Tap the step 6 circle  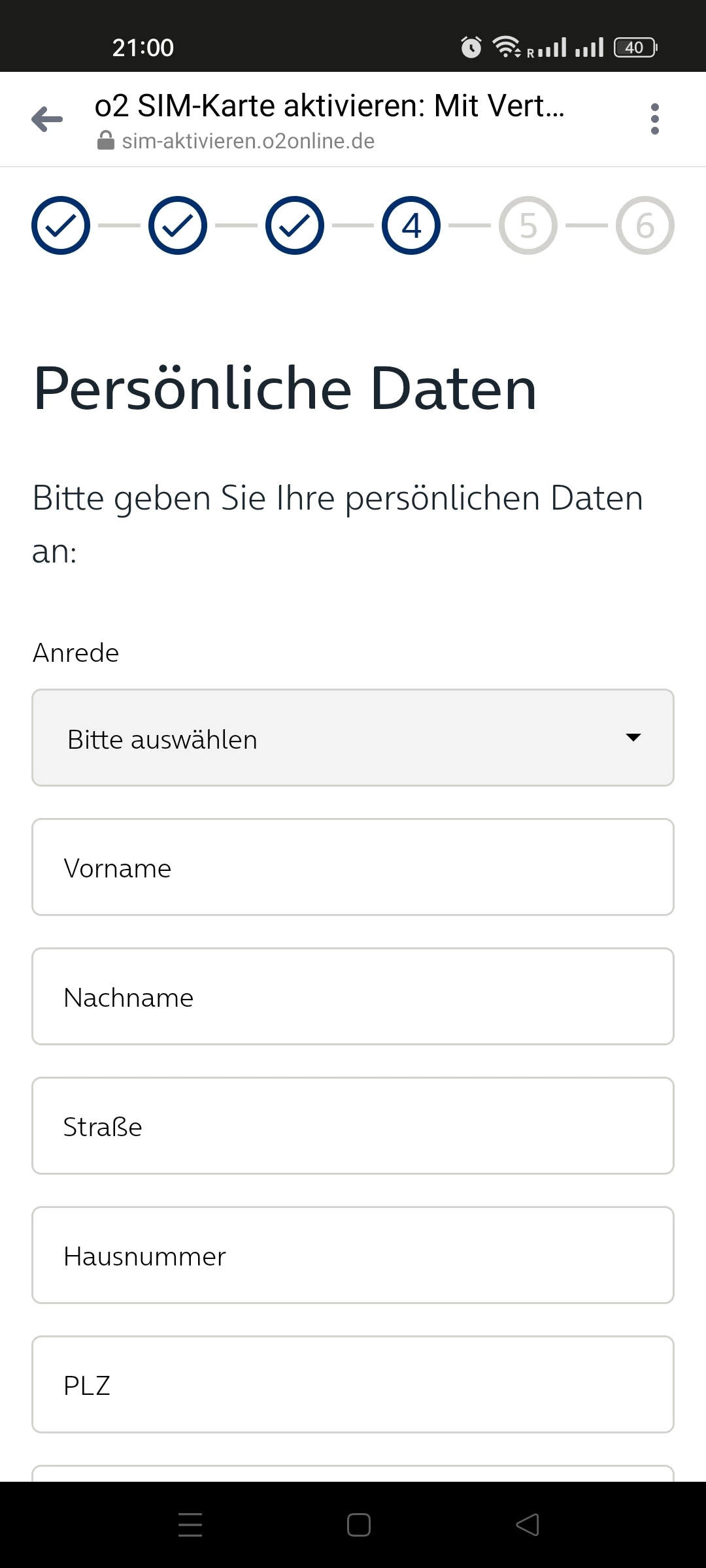click(645, 225)
